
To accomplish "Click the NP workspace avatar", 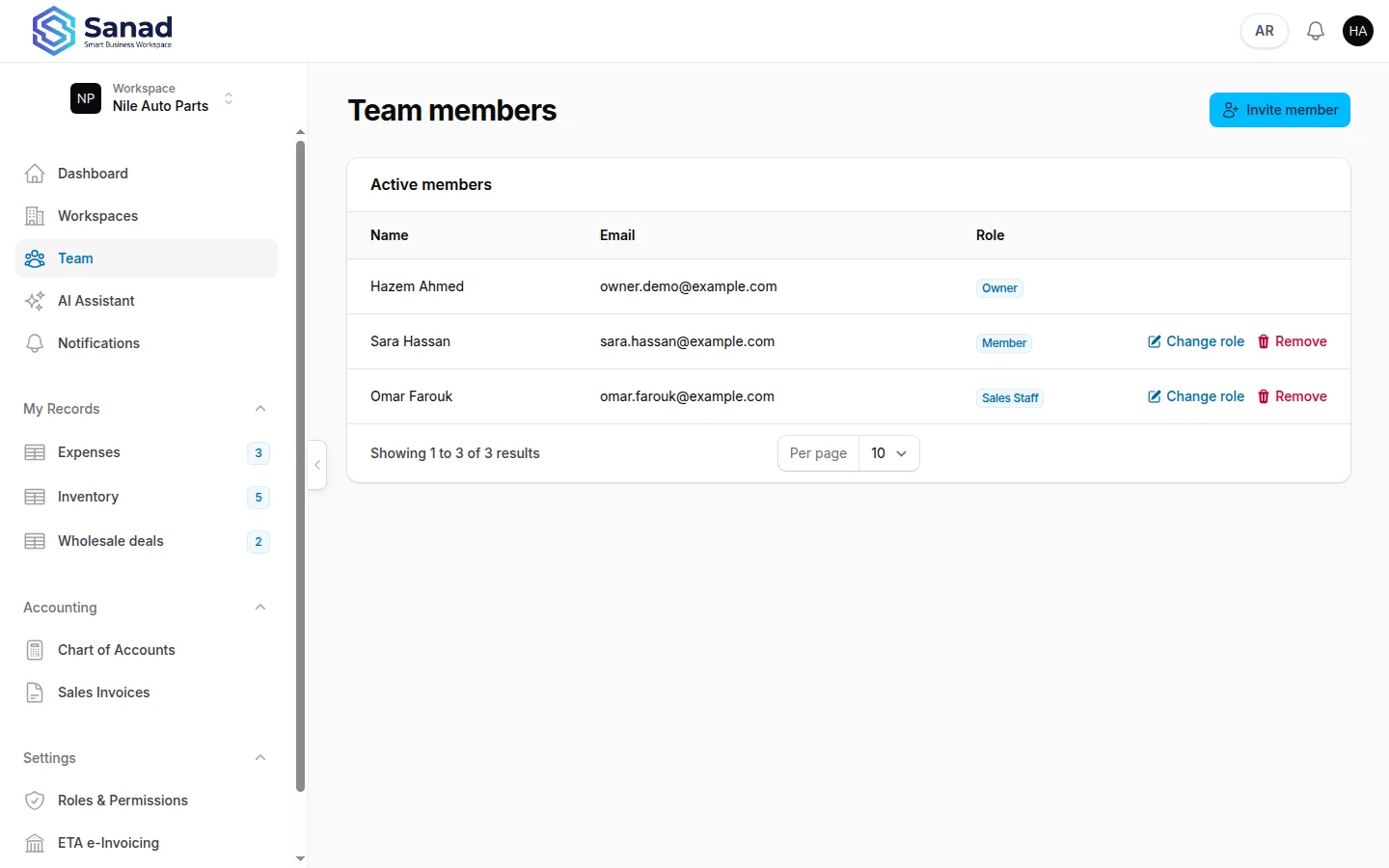I will click(86, 98).
